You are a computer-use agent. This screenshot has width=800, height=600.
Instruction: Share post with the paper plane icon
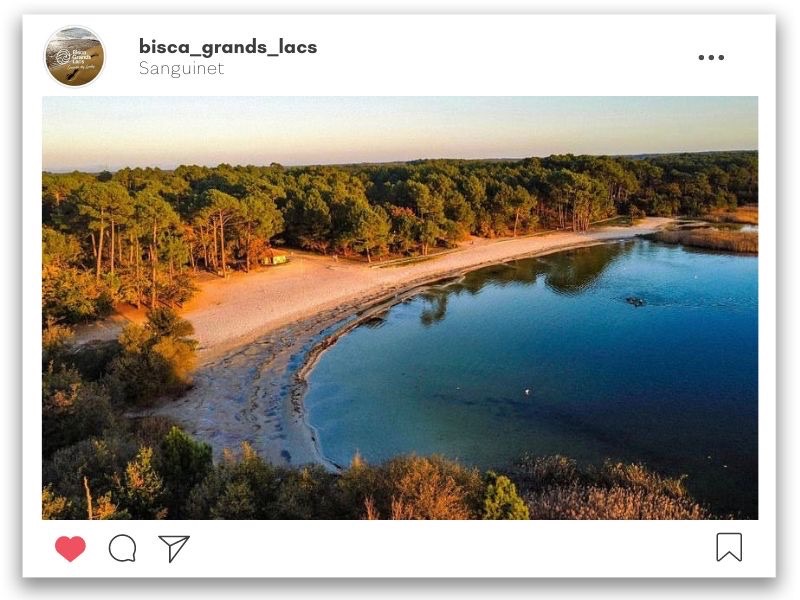pos(173,548)
